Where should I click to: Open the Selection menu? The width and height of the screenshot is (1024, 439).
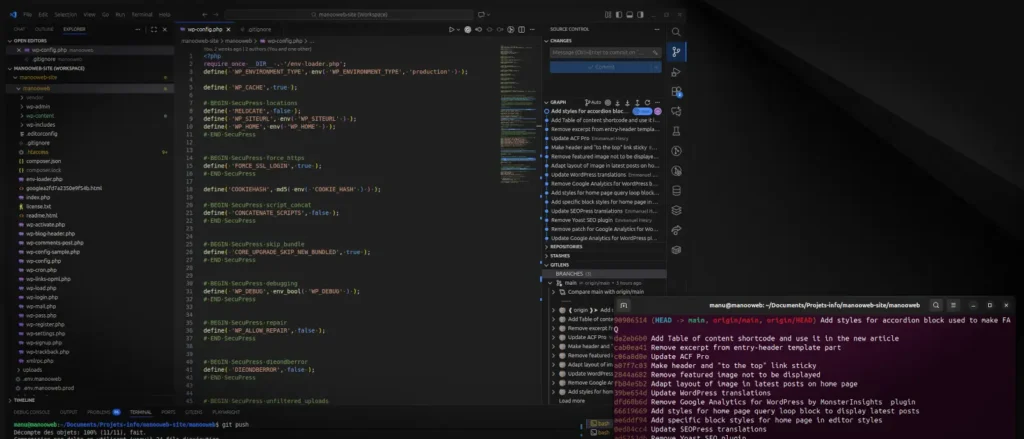point(65,14)
